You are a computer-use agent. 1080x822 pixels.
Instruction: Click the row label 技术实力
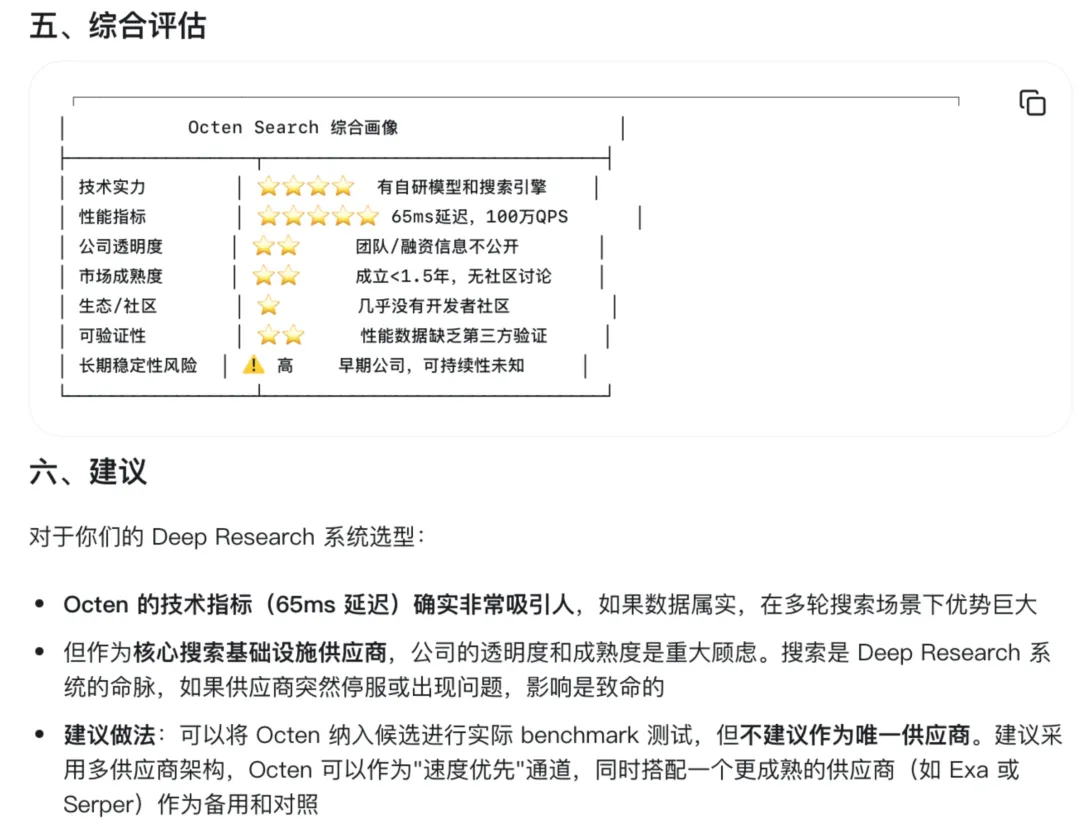pyautogui.click(x=112, y=187)
